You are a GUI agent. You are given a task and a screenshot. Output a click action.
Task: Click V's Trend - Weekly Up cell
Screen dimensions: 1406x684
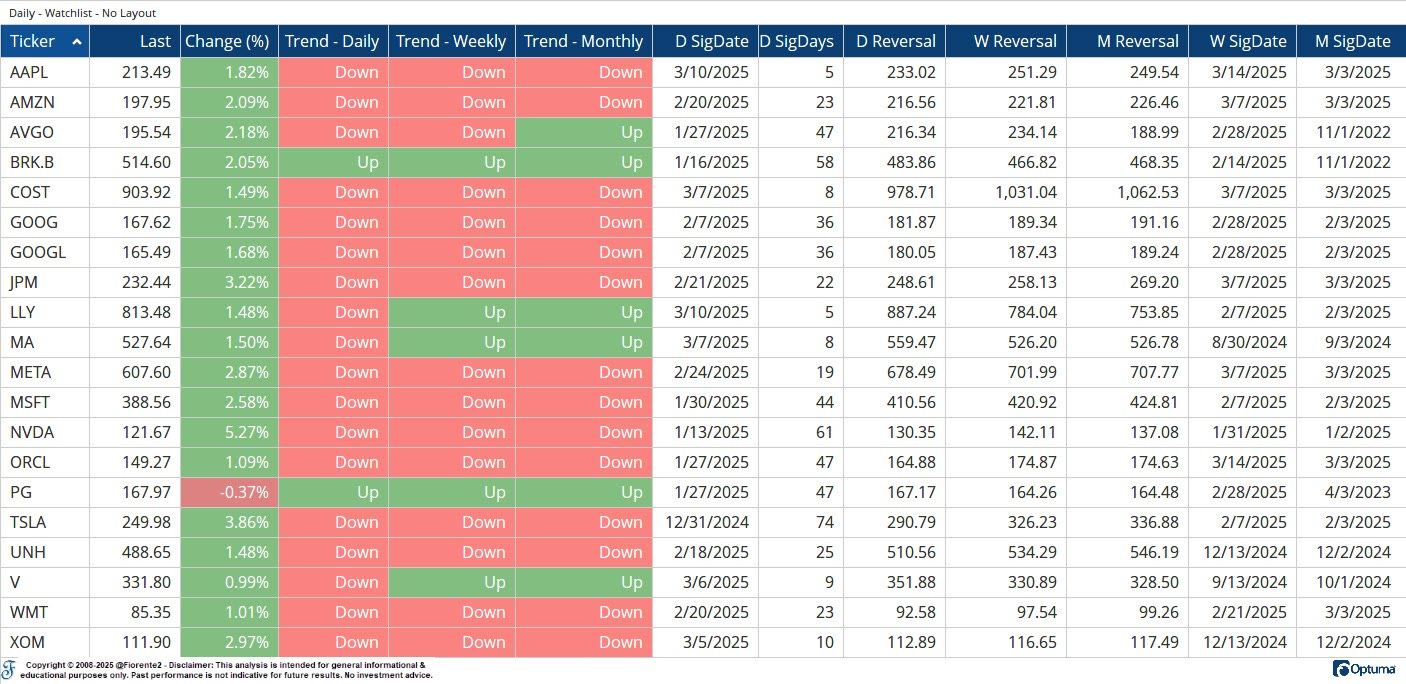pyautogui.click(x=452, y=582)
